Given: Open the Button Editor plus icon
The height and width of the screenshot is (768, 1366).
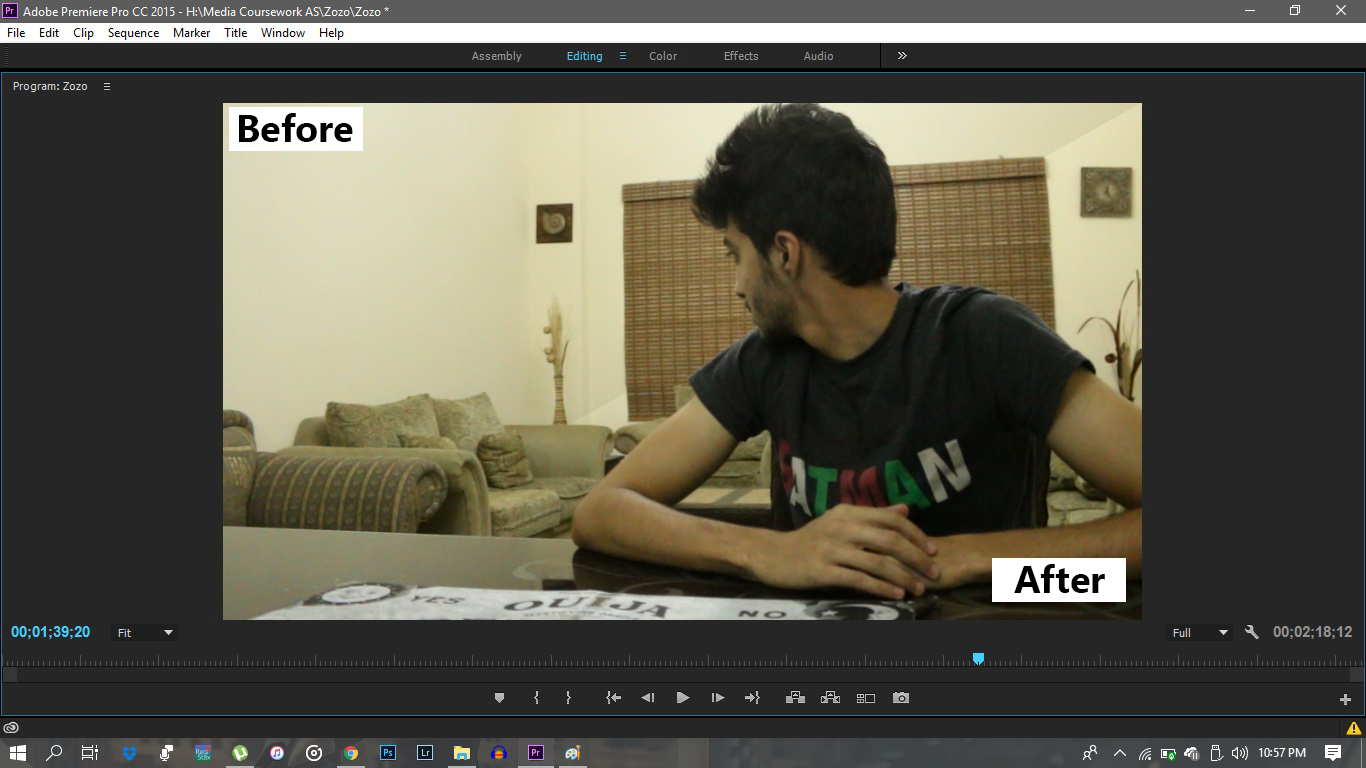Looking at the screenshot, I should 1345,699.
